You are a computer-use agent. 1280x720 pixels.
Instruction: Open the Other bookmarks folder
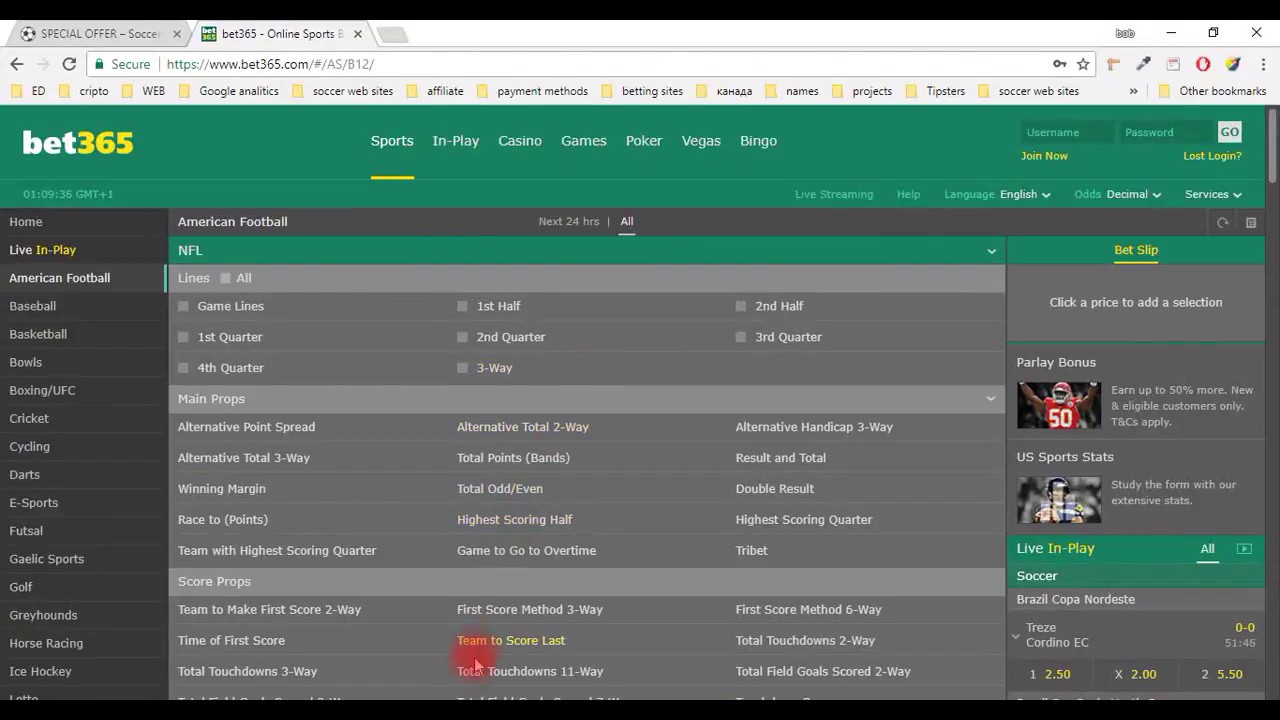(1212, 91)
